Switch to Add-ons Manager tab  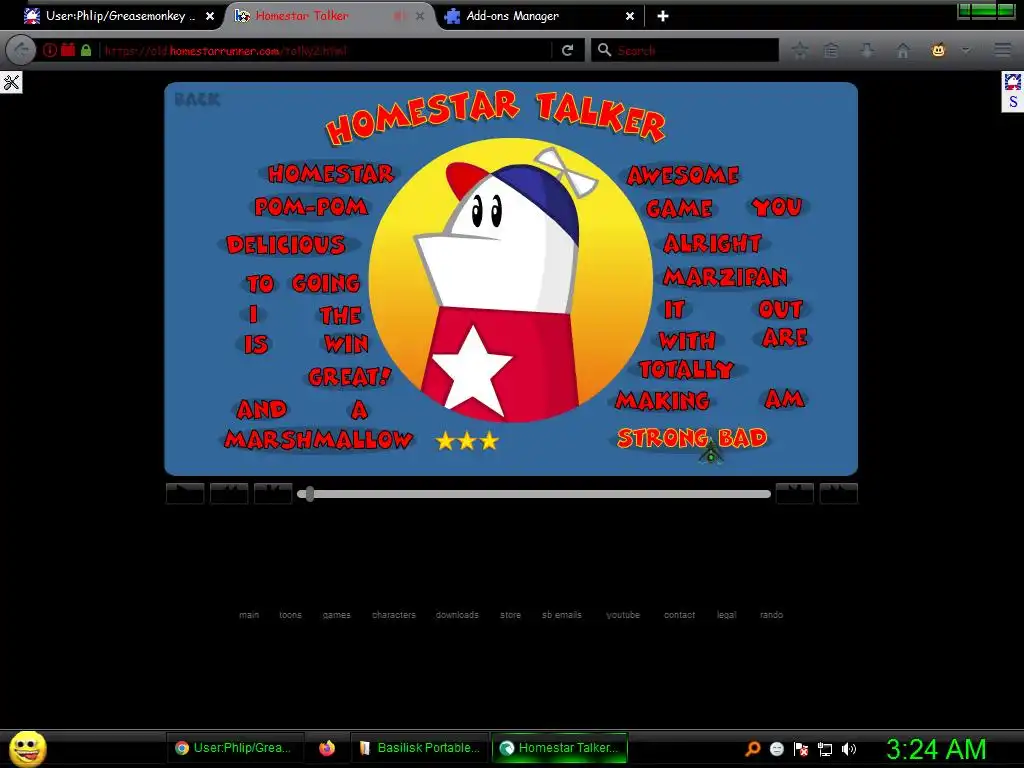point(512,16)
